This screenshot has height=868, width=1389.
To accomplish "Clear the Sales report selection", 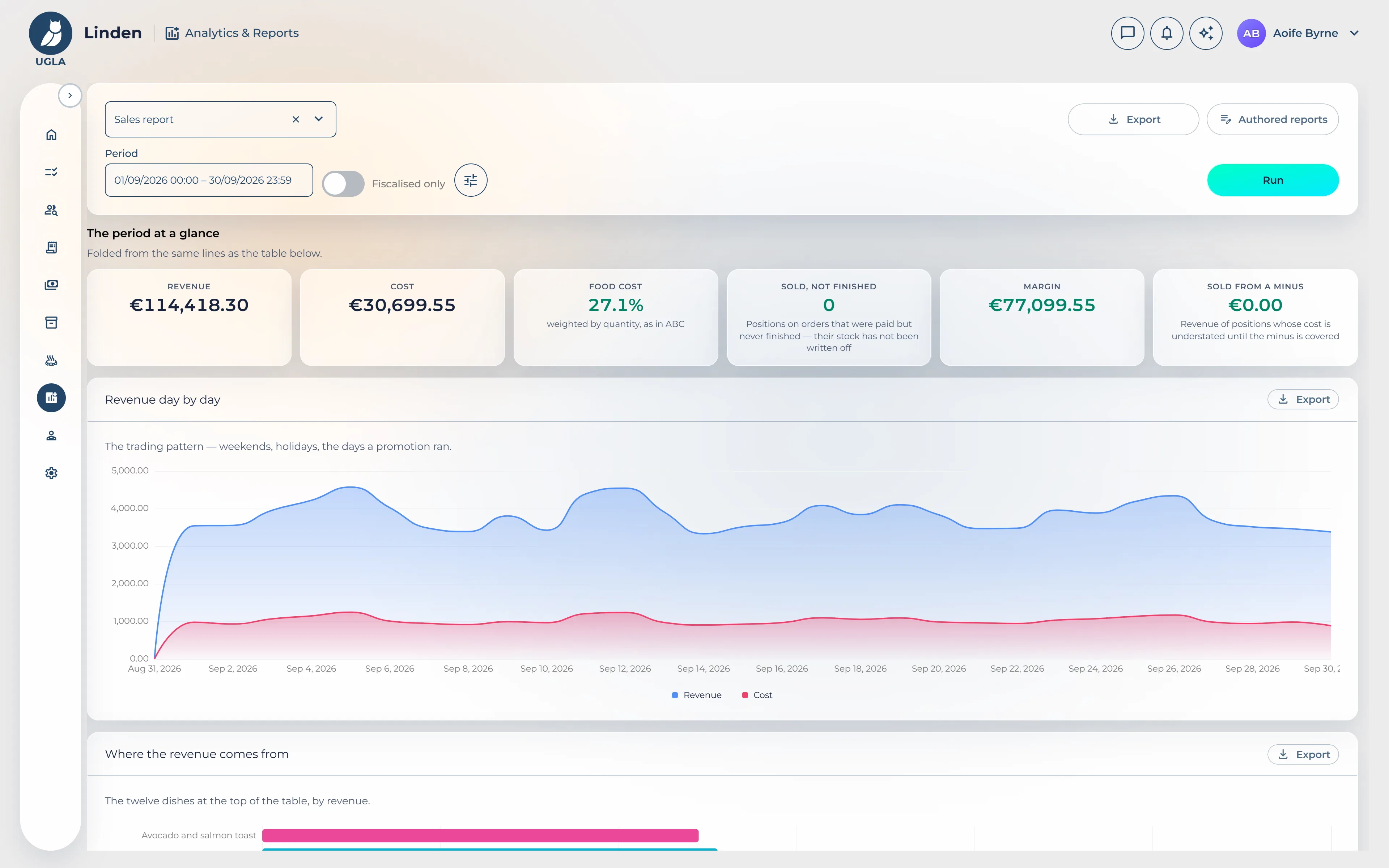I will point(296,119).
